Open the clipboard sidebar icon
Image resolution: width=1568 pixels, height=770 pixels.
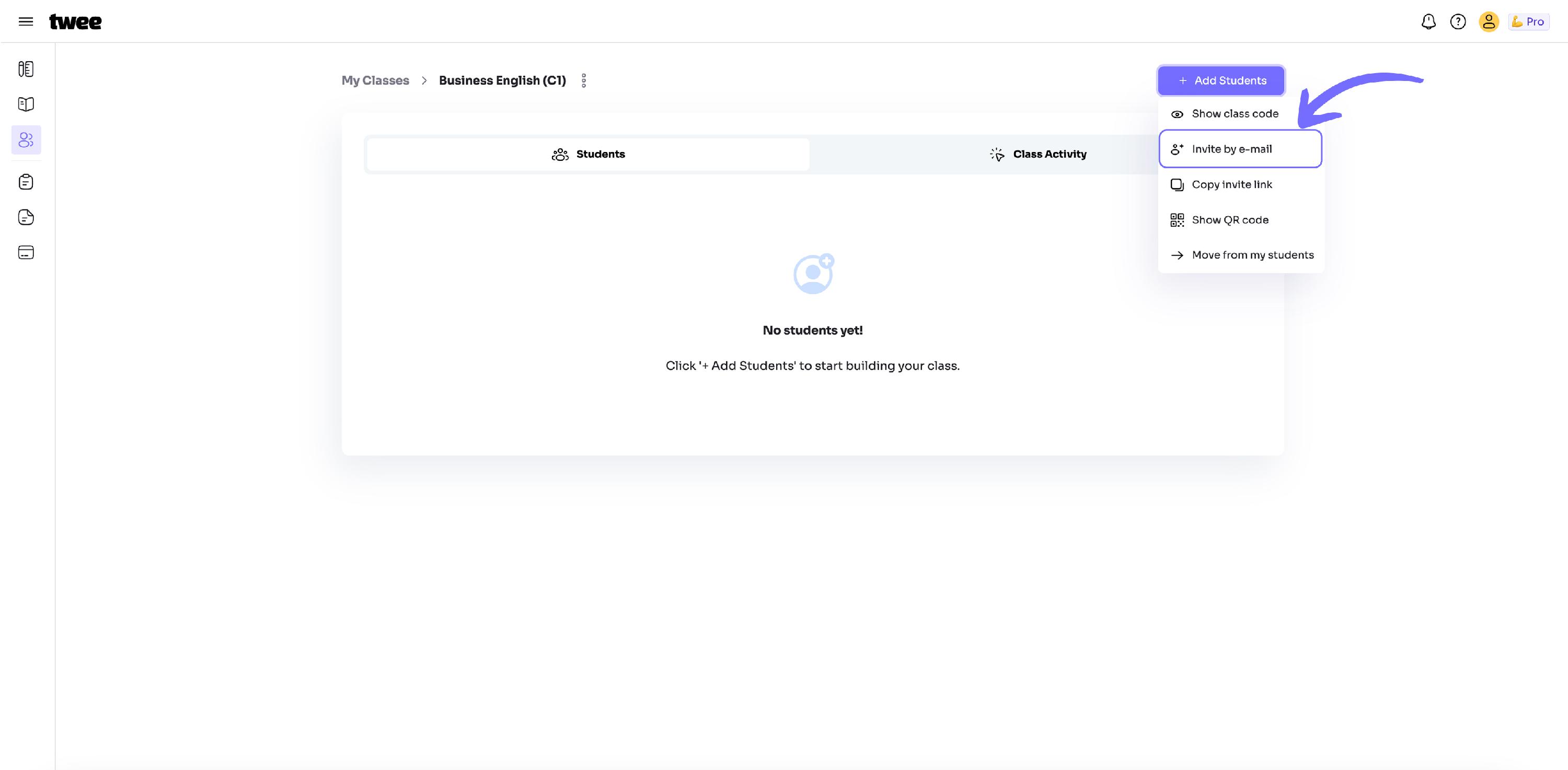(26, 182)
